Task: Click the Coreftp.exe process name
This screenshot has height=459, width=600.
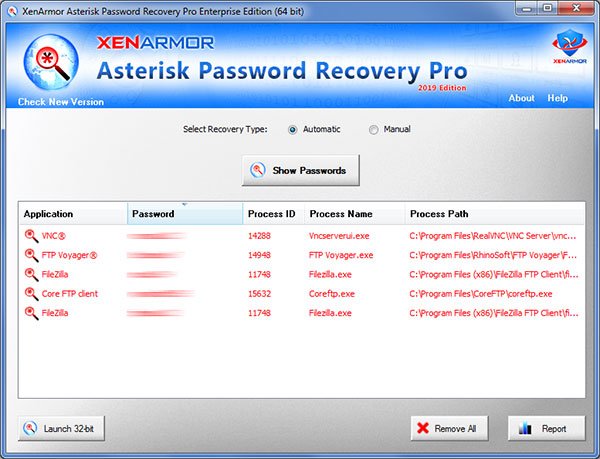Action: click(332, 294)
